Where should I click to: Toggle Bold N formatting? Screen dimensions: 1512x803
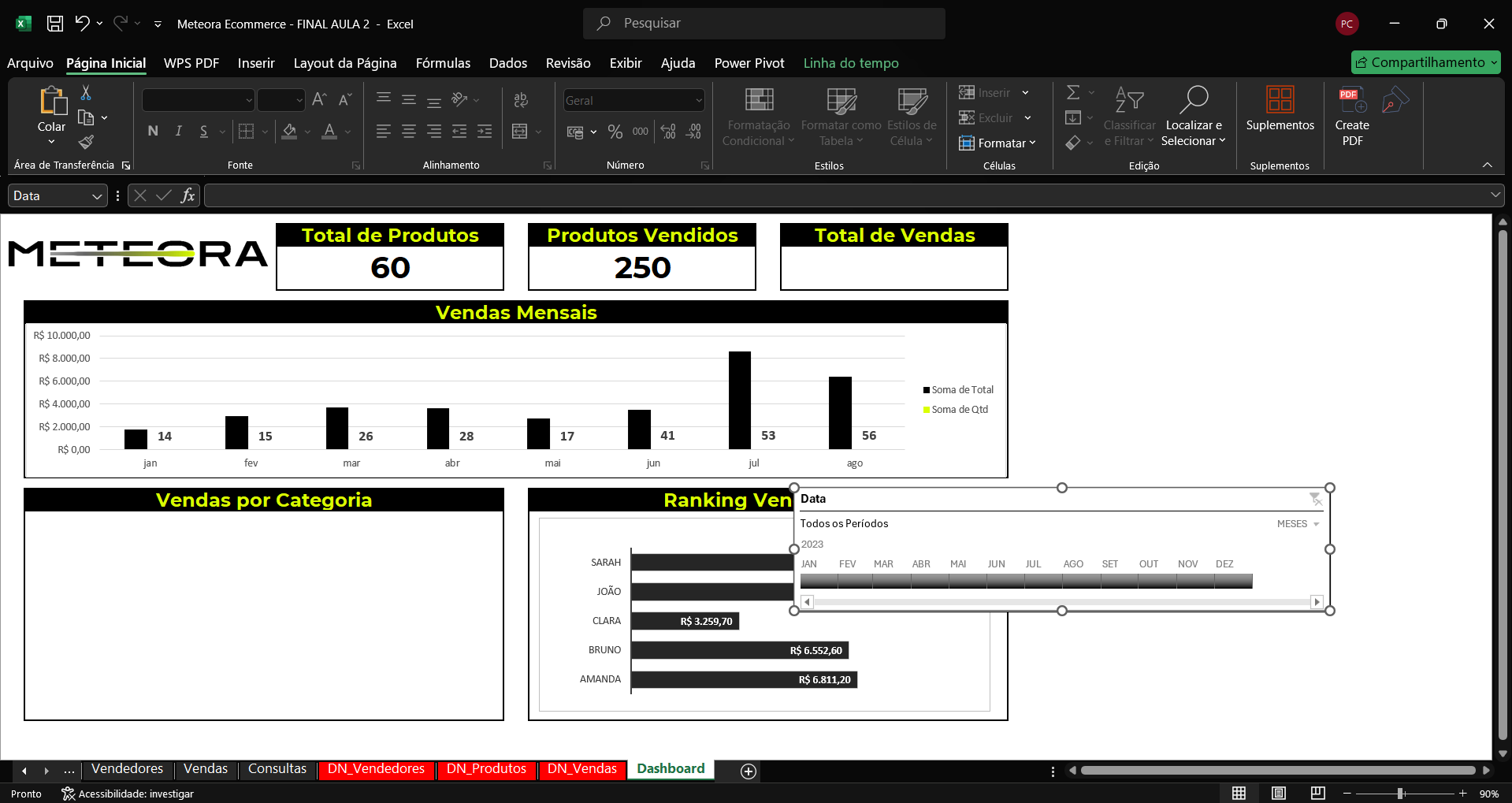point(153,132)
